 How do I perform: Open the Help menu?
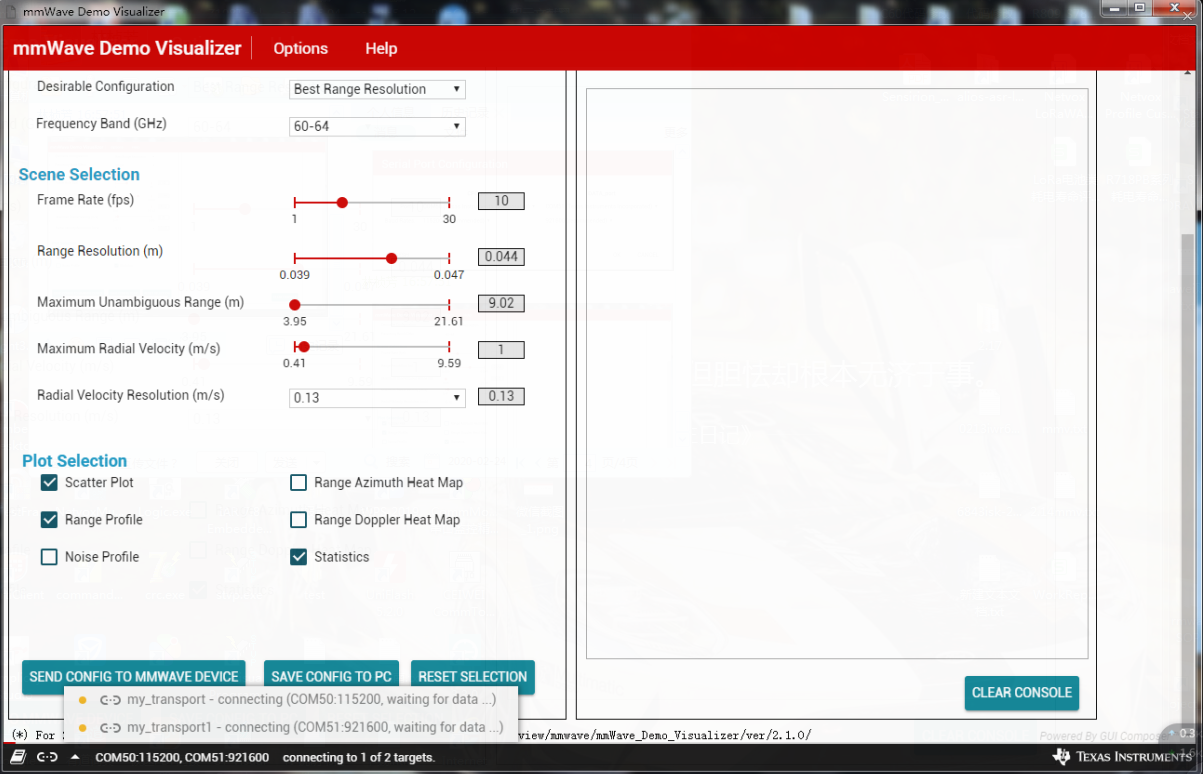[x=381, y=48]
